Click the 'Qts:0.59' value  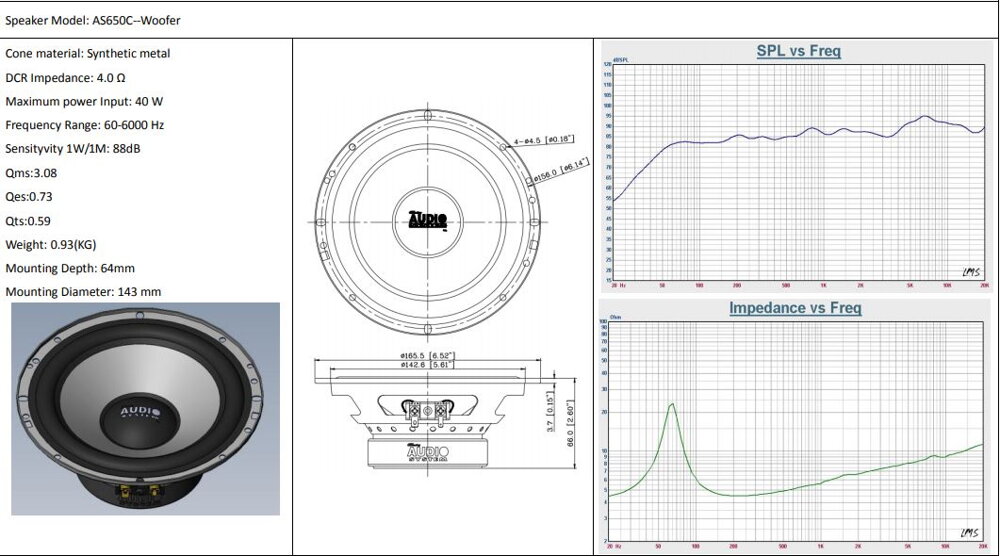(27, 221)
